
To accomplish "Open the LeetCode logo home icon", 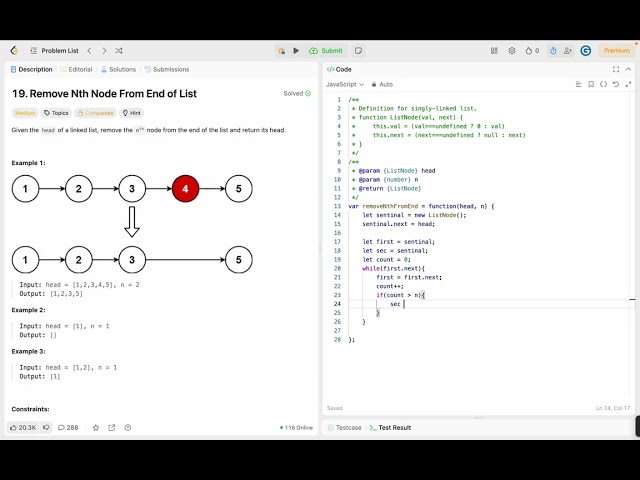I will pos(14,51).
